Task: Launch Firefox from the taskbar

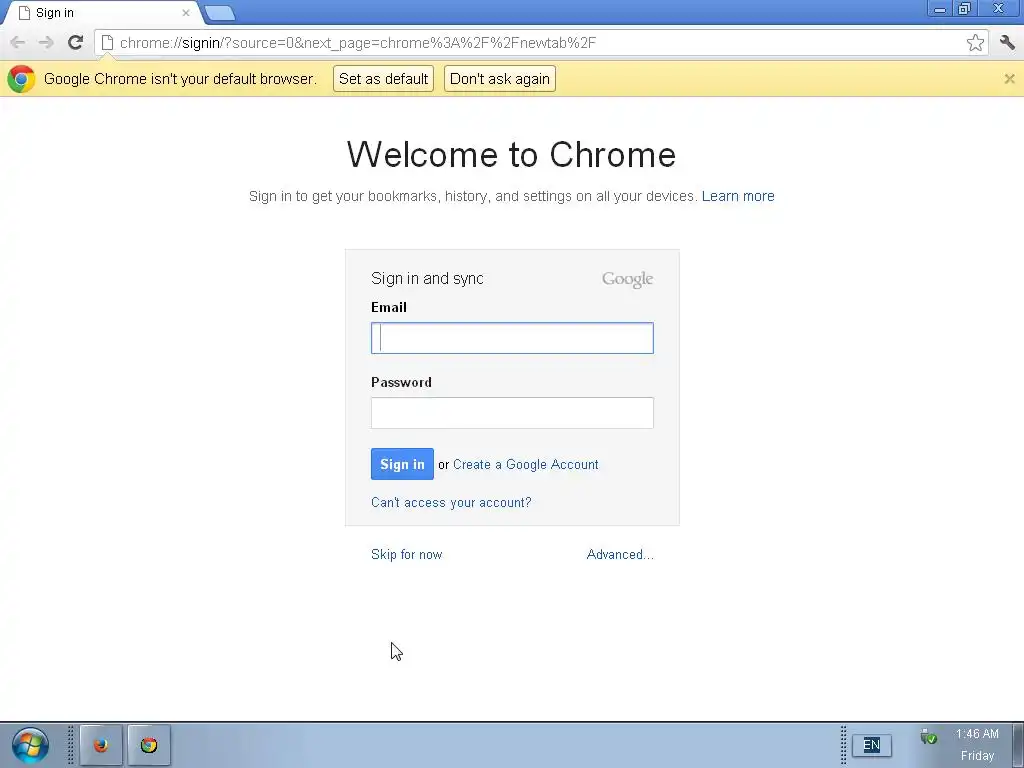Action: click(101, 745)
